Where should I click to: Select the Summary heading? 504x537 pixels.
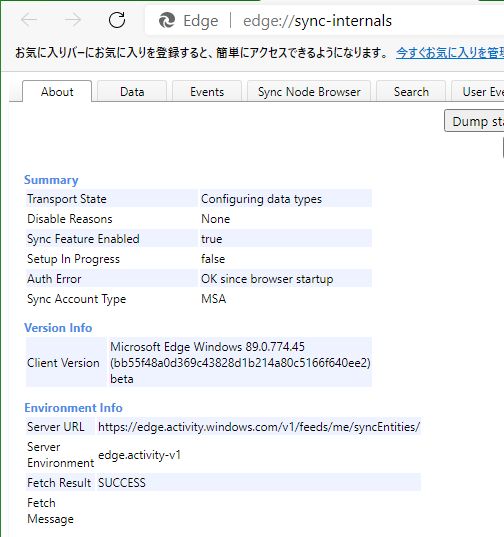[51, 180]
